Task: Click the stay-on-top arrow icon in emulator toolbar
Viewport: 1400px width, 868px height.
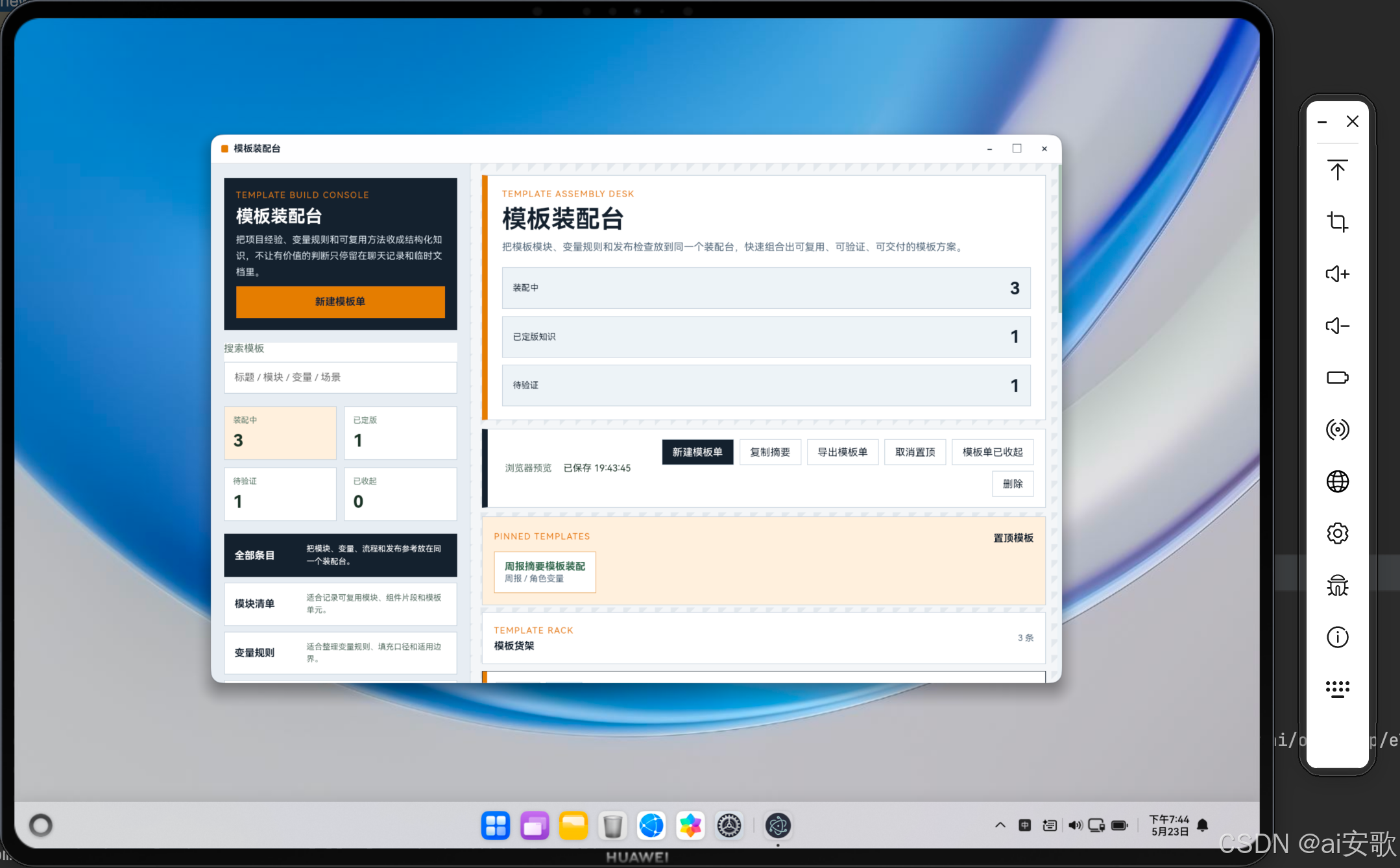Action: click(1337, 170)
